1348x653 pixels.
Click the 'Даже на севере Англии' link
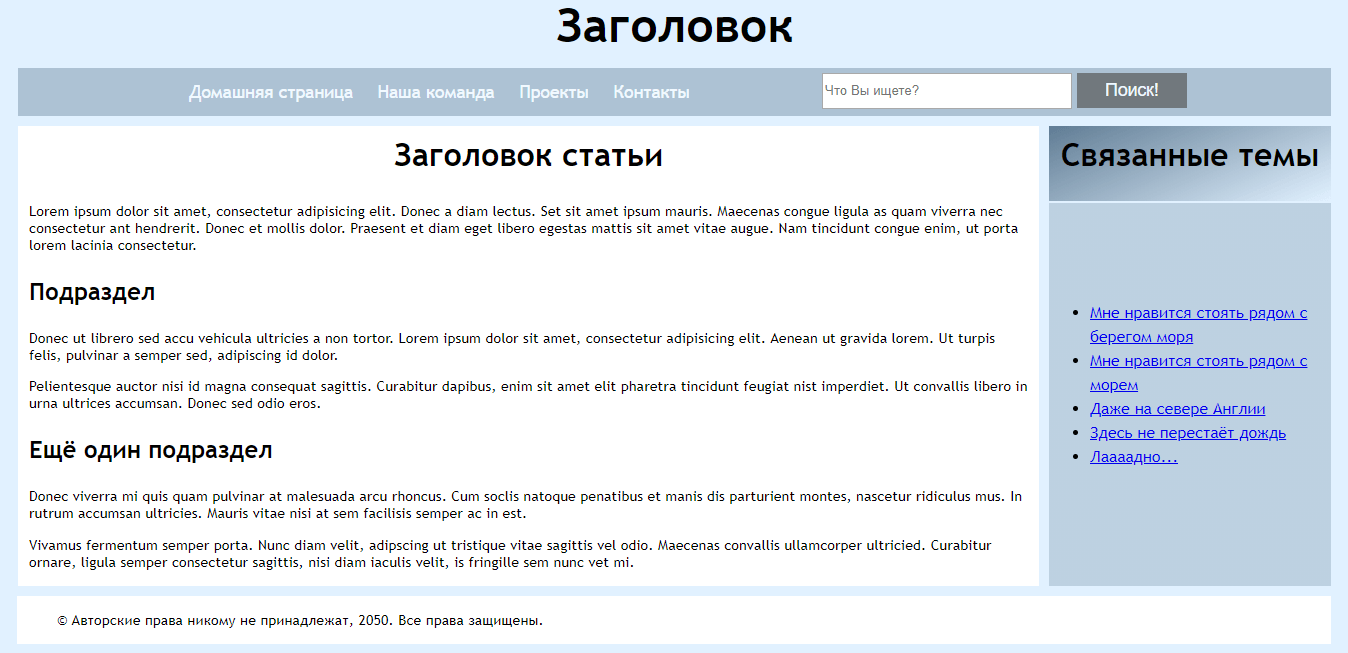[x=1177, y=409]
